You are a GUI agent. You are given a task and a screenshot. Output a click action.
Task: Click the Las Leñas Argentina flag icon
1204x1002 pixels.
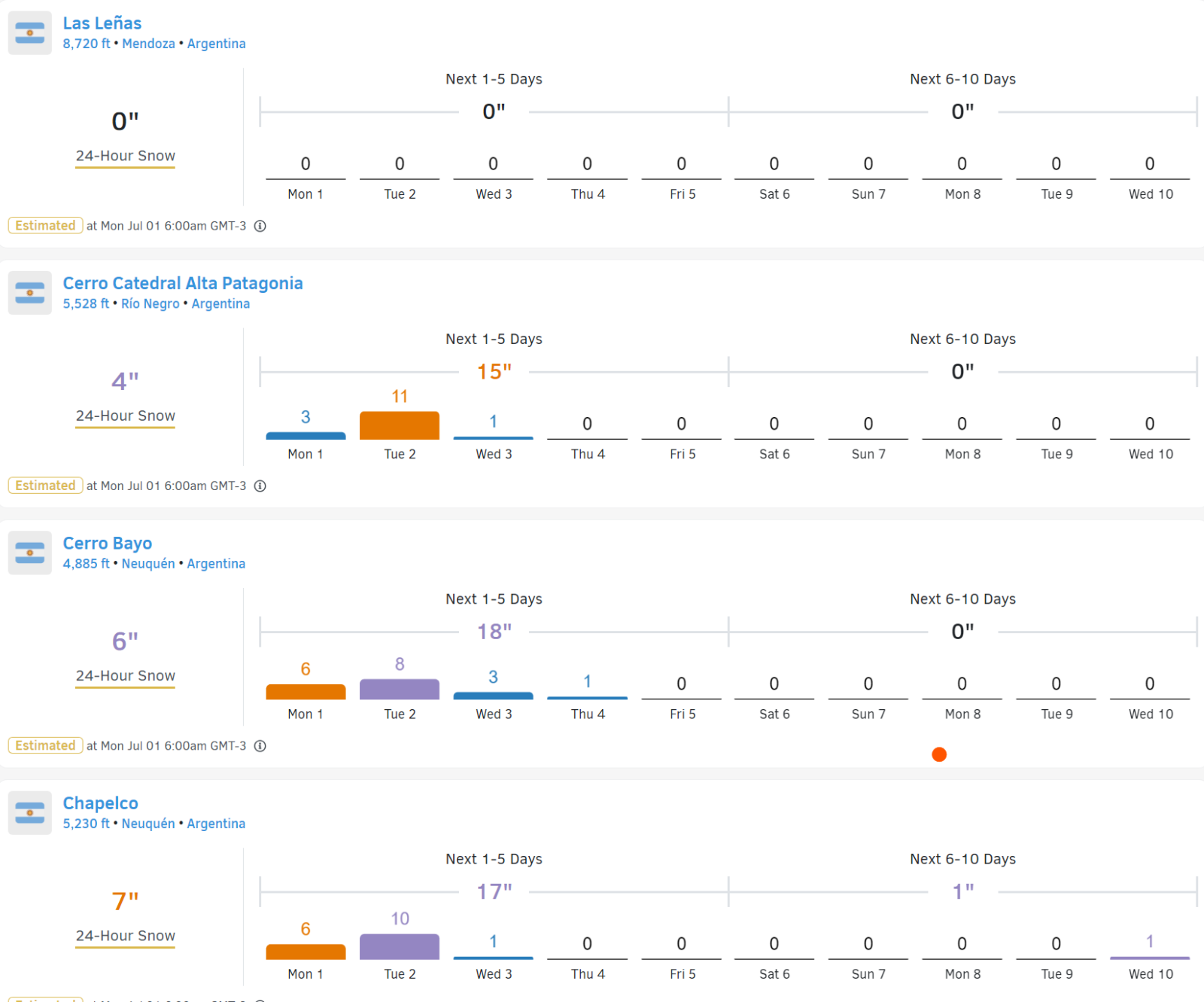pyautogui.click(x=30, y=33)
